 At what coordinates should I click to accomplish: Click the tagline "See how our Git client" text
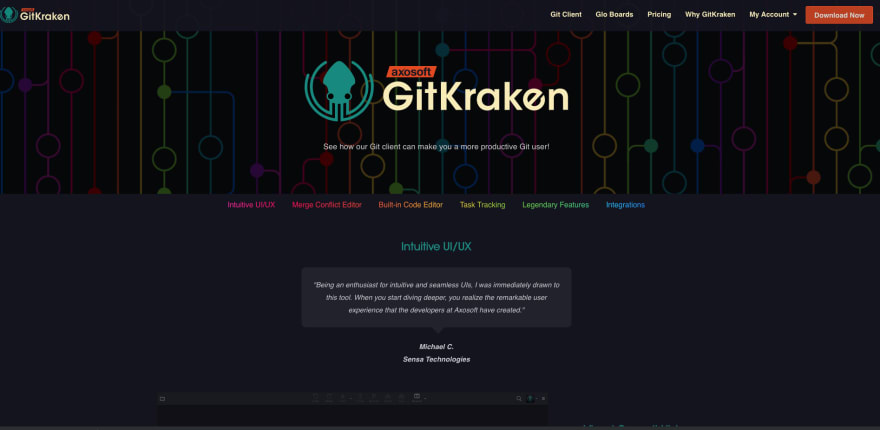click(x=436, y=147)
